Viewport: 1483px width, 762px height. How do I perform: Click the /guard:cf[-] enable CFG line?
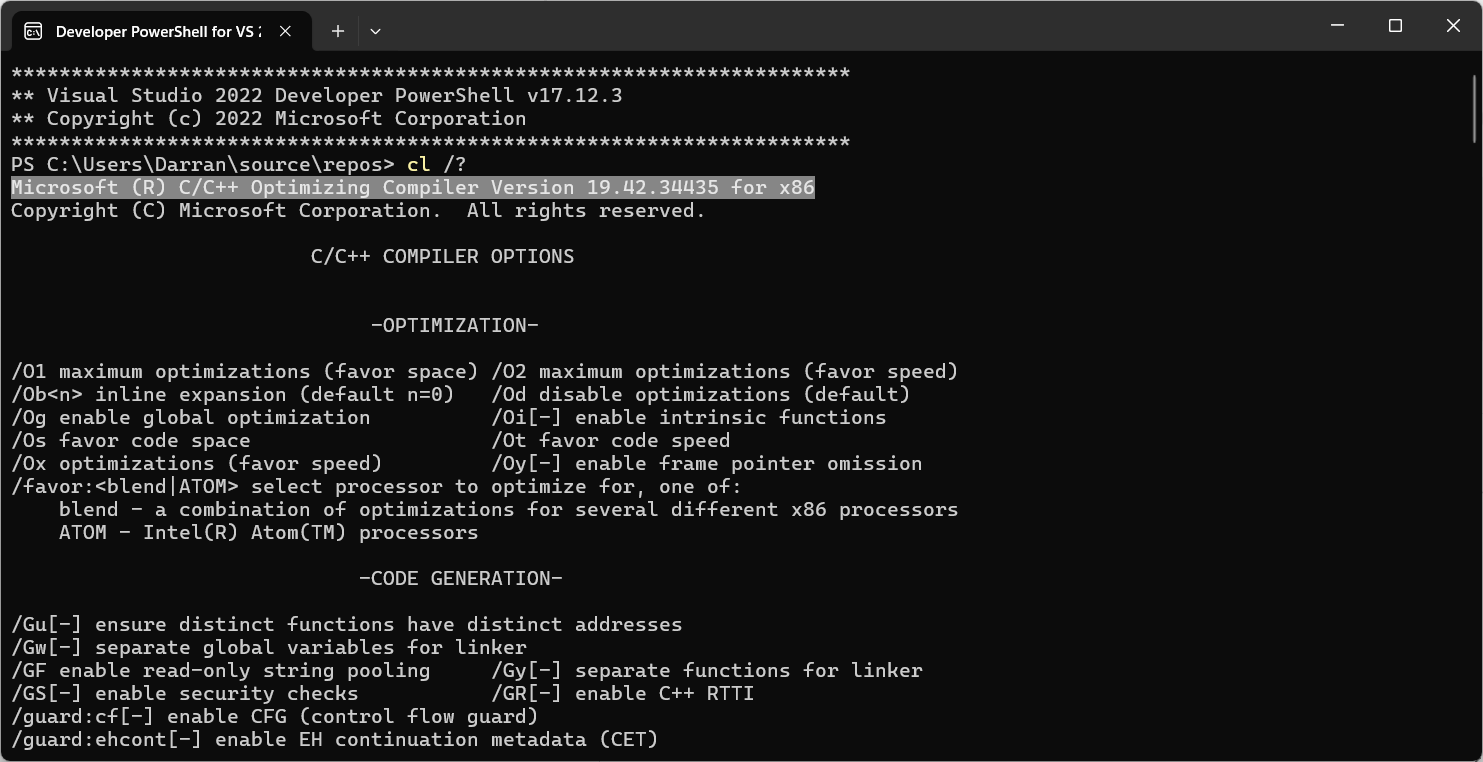275,717
